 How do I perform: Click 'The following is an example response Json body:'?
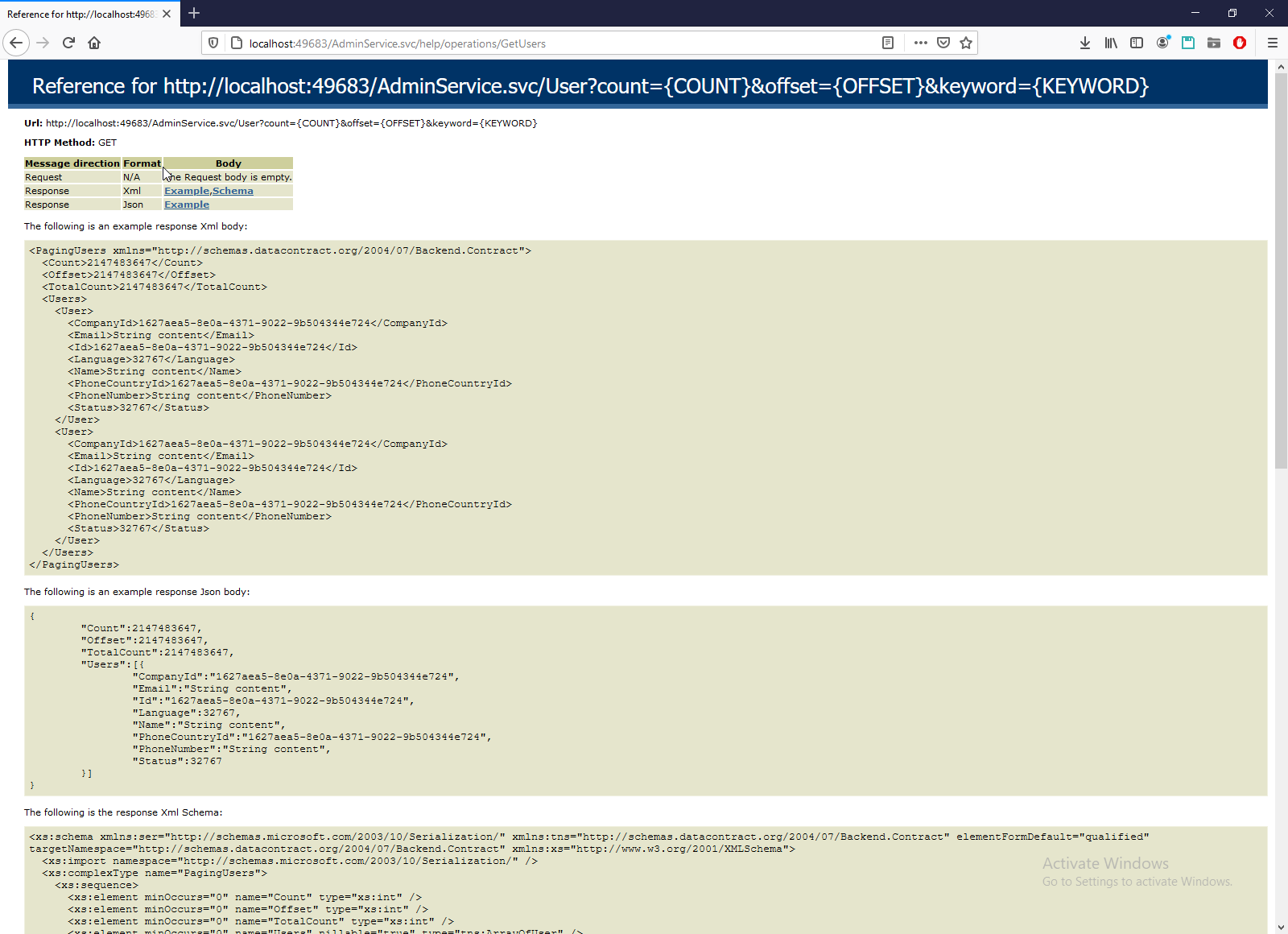[137, 592]
